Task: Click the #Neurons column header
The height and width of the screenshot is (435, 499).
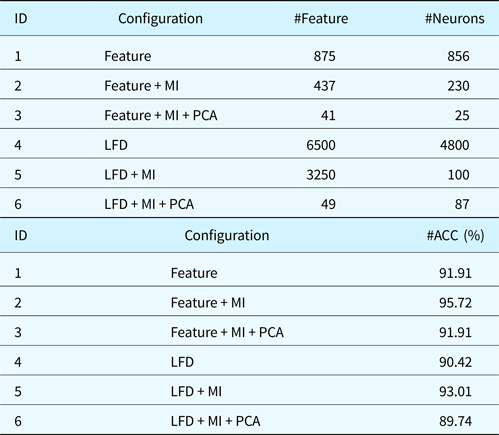Action: pos(455,18)
